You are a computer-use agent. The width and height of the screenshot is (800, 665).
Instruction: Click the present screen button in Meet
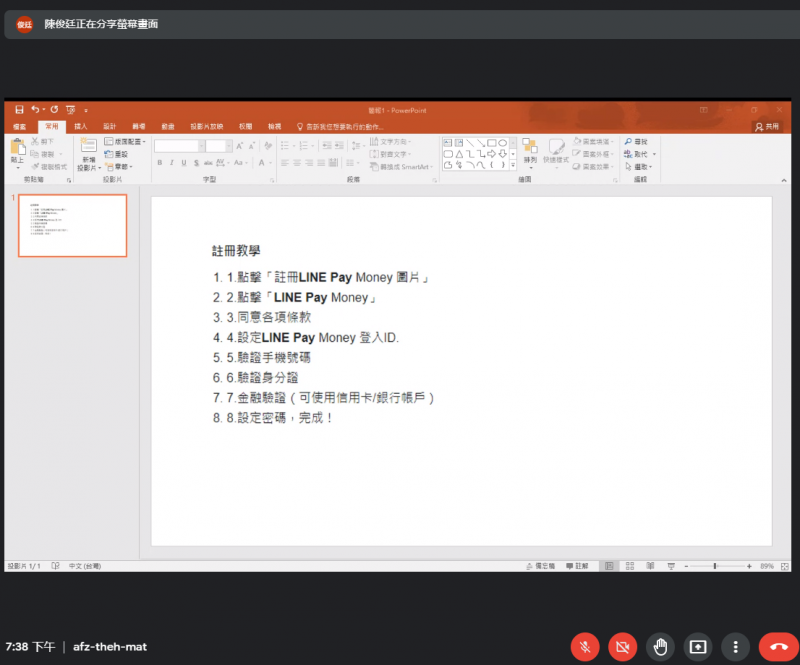(698, 647)
